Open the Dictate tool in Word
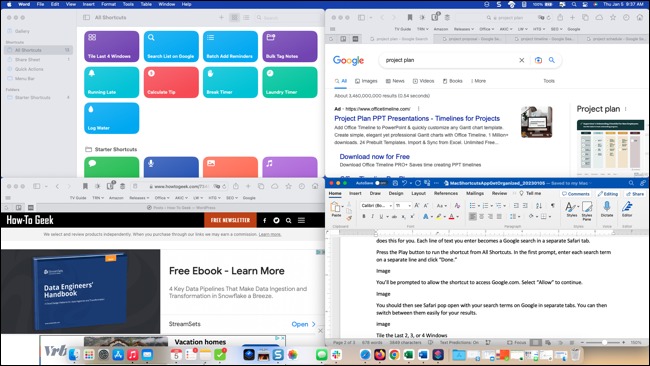 [x=606, y=209]
